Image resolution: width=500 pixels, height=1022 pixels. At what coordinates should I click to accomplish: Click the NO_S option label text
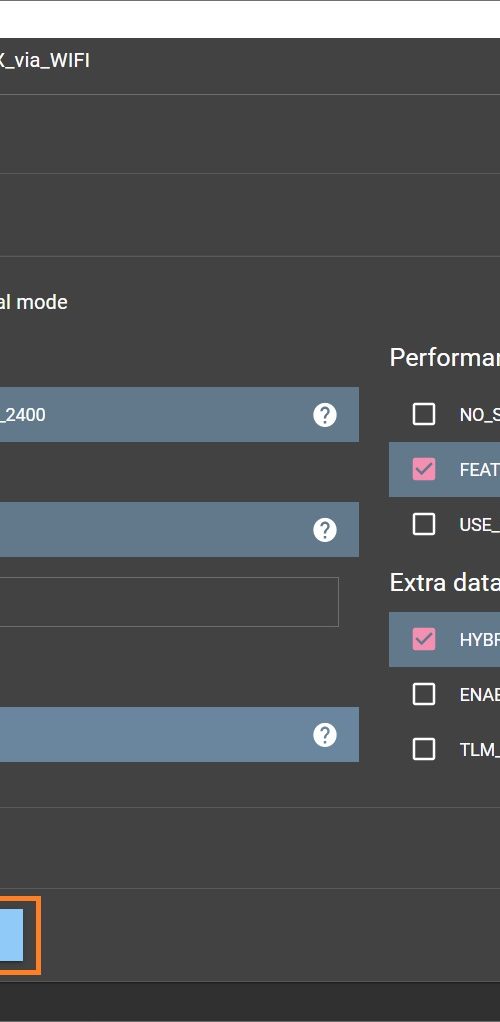pos(480,415)
